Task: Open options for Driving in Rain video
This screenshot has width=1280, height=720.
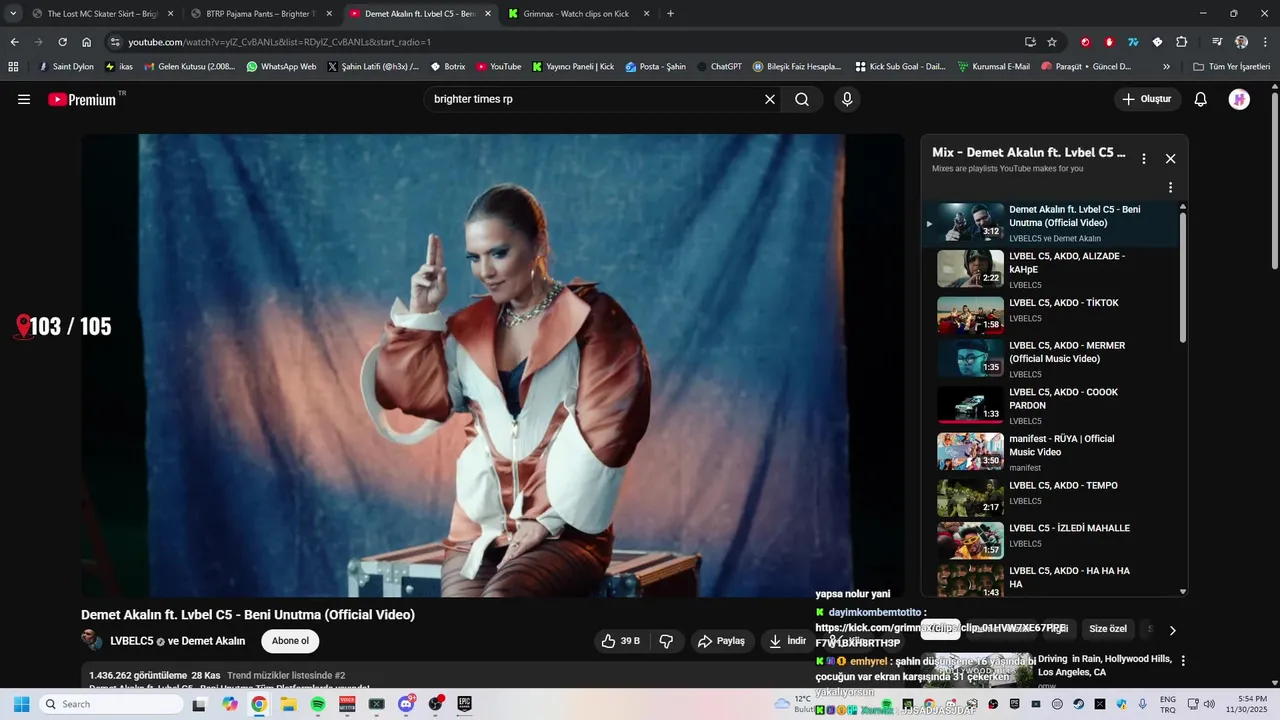Action: click(x=1183, y=661)
